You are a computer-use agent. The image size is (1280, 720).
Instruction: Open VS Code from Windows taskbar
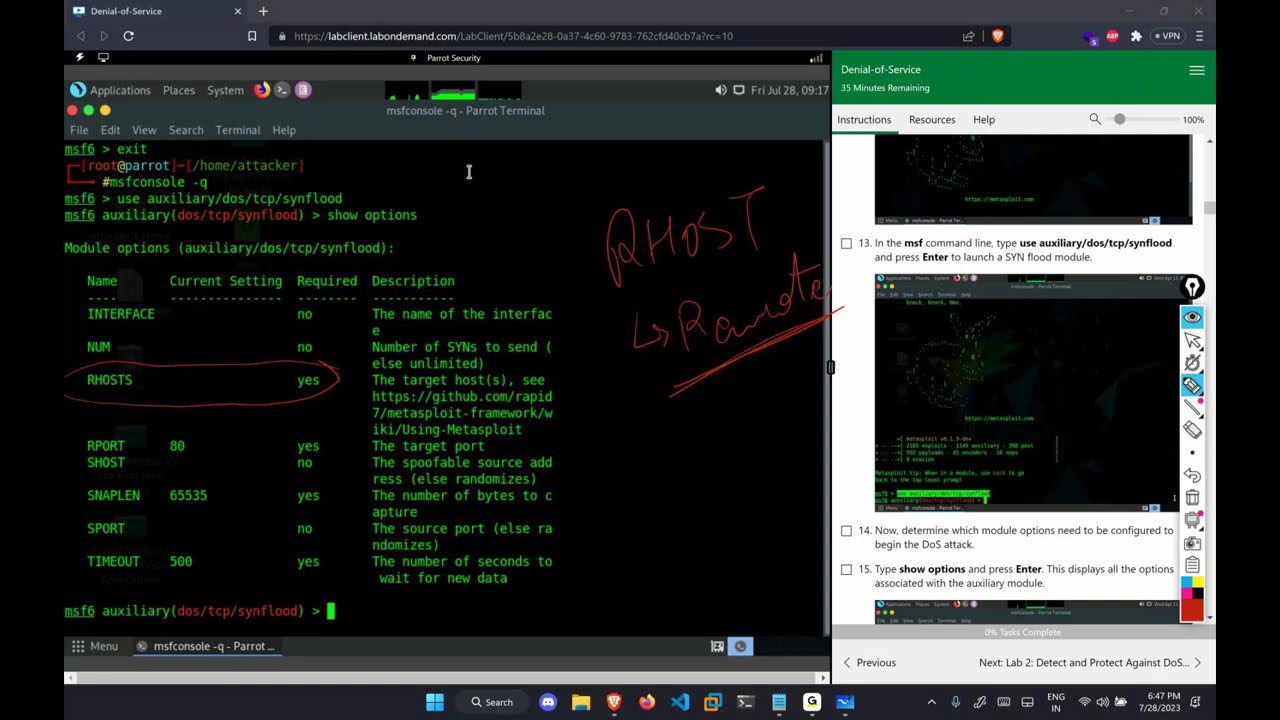pyautogui.click(x=680, y=702)
